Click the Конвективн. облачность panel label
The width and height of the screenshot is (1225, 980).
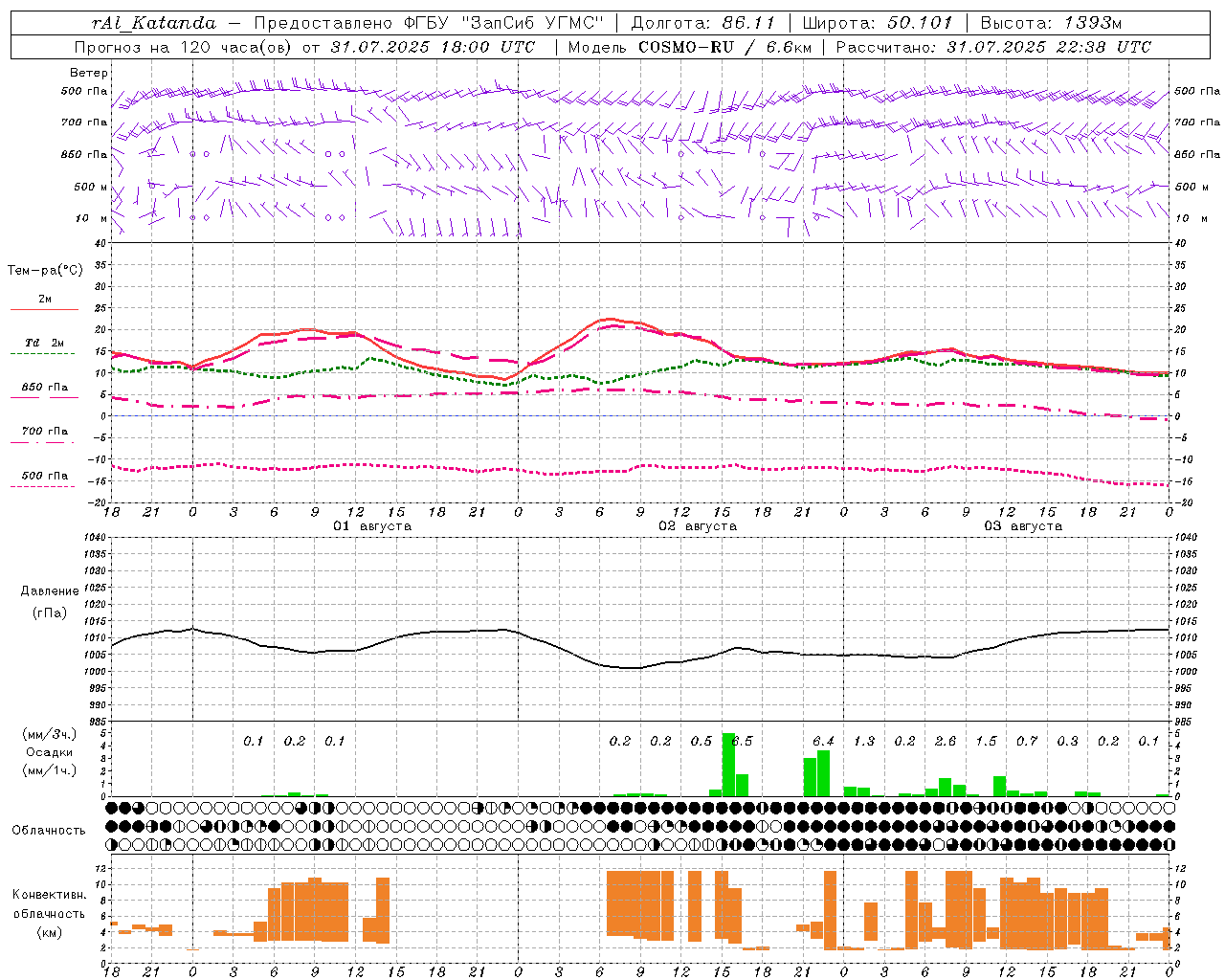(x=50, y=913)
